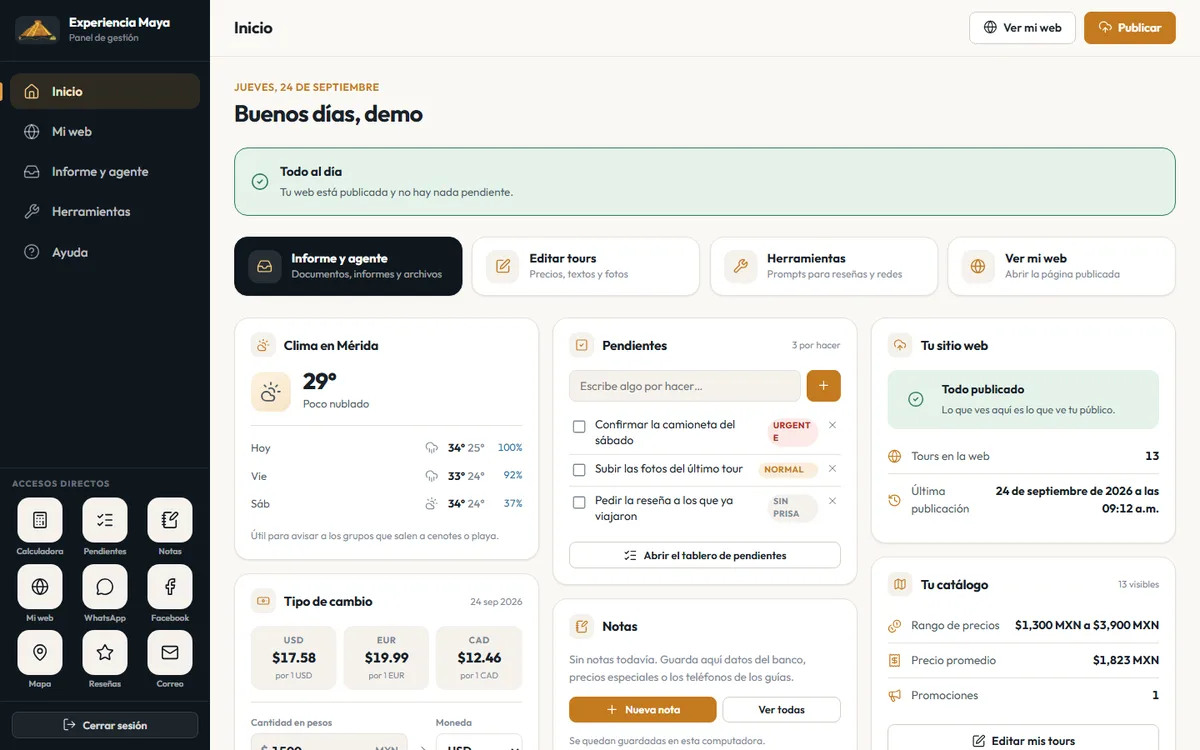Delete the 'Confirmar la camioneta' task

(x=832, y=425)
